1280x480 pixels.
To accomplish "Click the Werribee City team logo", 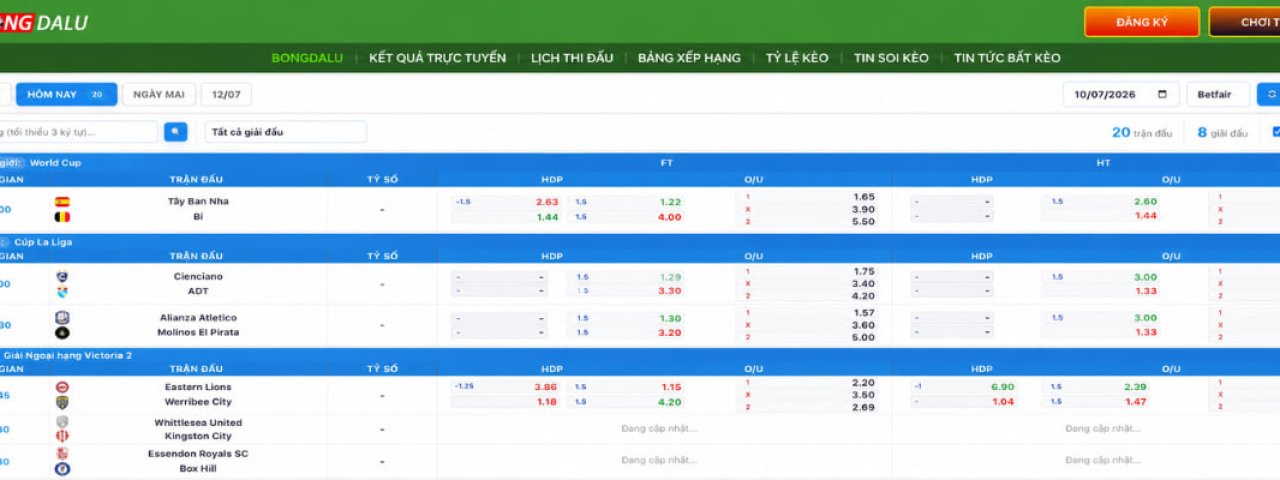I will click(x=62, y=402).
